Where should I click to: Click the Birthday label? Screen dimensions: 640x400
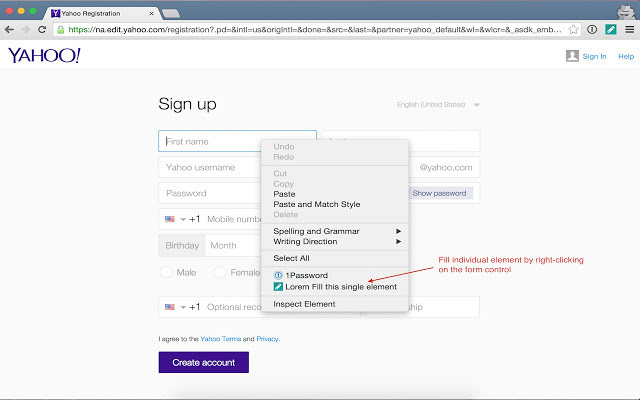[182, 245]
